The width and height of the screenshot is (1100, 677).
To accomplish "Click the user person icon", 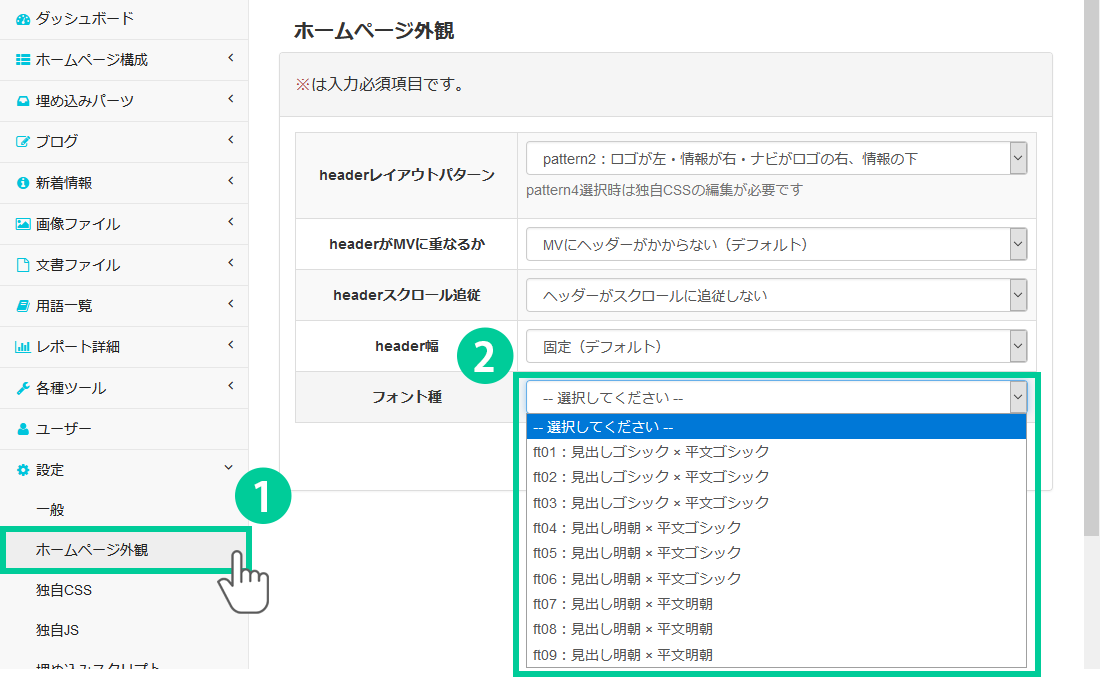I will click(23, 429).
